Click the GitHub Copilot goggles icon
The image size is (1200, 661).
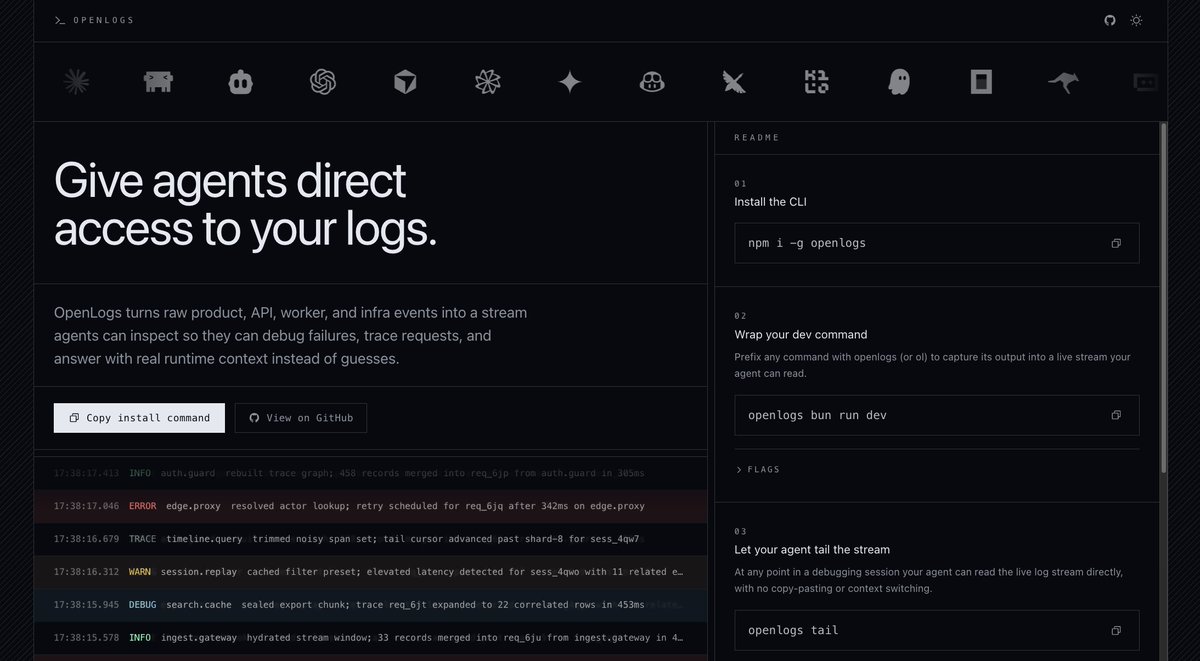(x=652, y=82)
